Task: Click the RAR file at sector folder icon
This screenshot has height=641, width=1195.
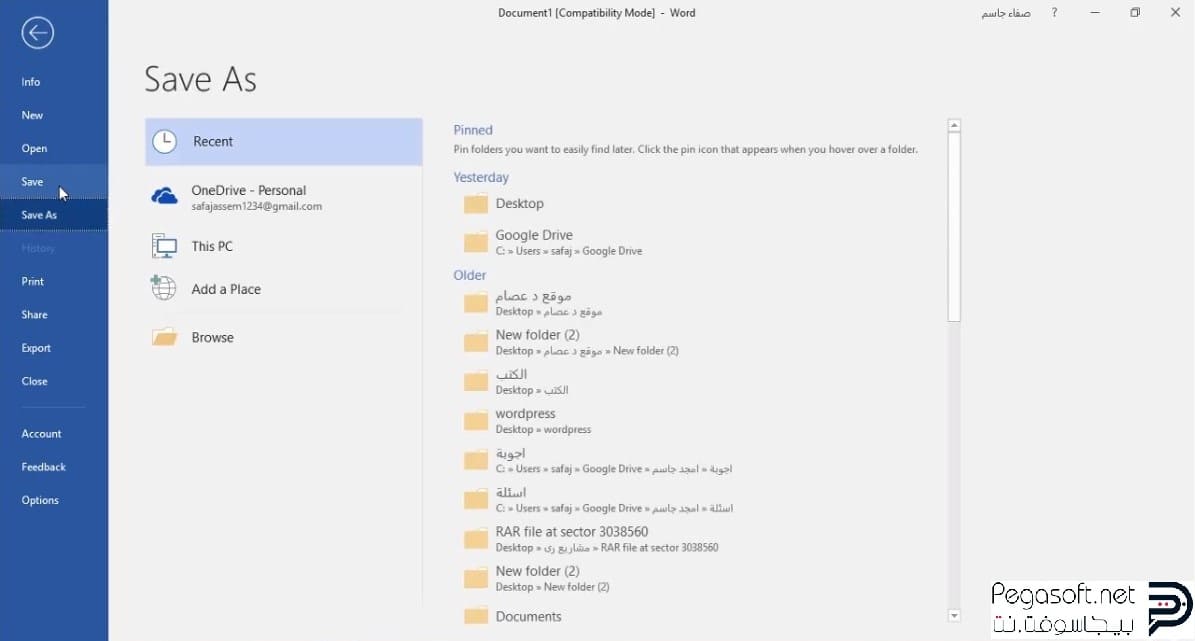Action: (476, 539)
